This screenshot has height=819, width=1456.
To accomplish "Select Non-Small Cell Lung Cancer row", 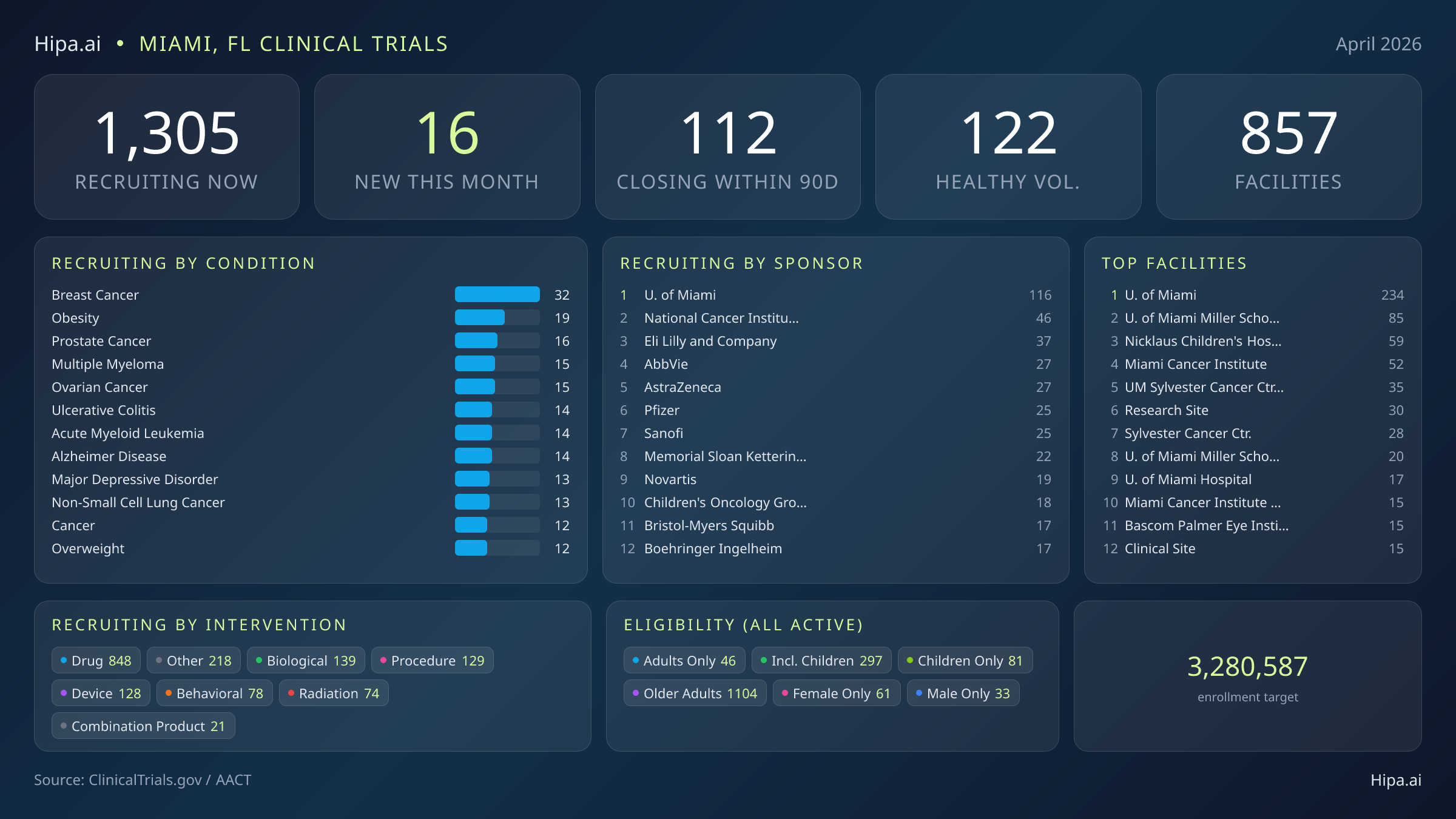I will pos(311,502).
